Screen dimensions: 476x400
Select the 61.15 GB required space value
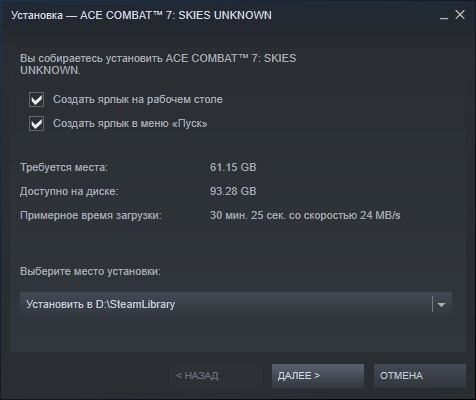233,167
